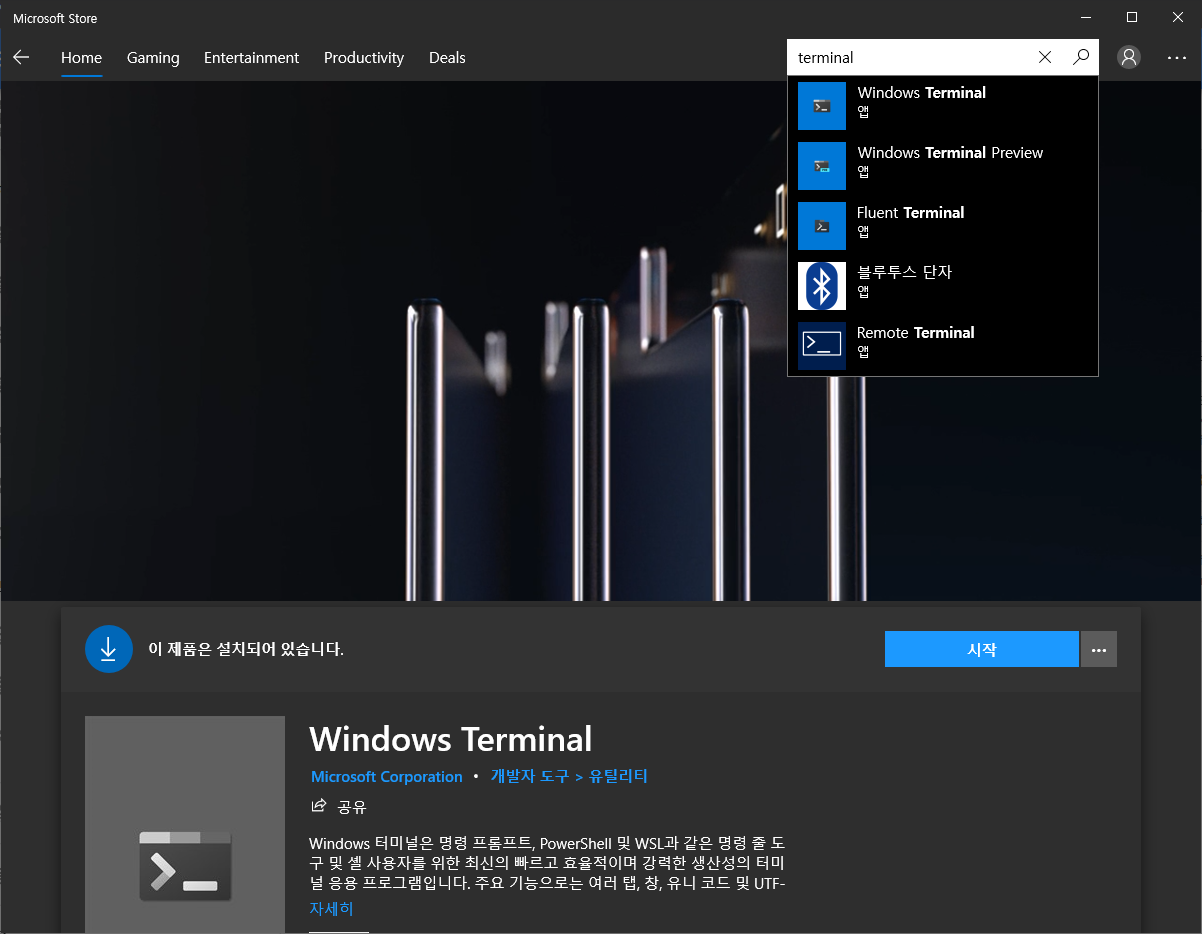Expand the description with 자세히
Screen dimensions: 1202x934
(331, 909)
